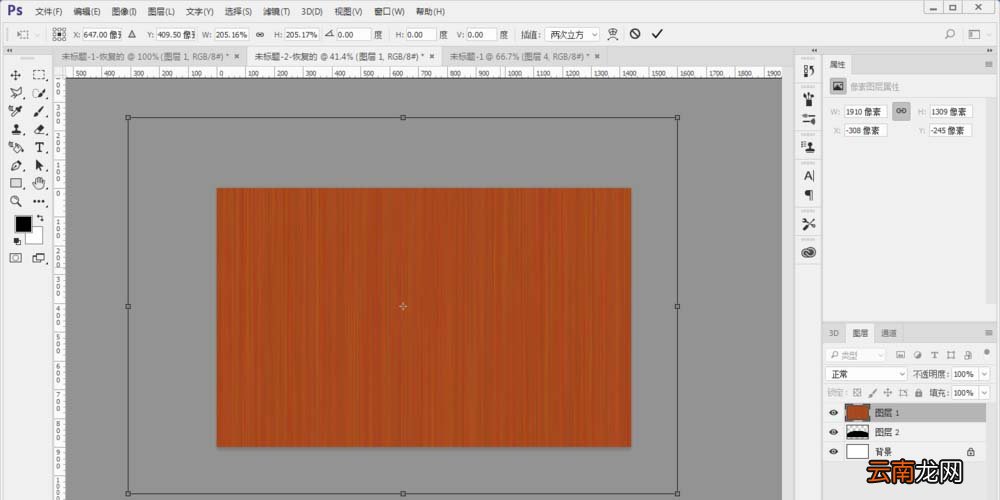This screenshot has width=1000, height=500.
Task: Open the 编辑(E) menu
Action: (87, 11)
